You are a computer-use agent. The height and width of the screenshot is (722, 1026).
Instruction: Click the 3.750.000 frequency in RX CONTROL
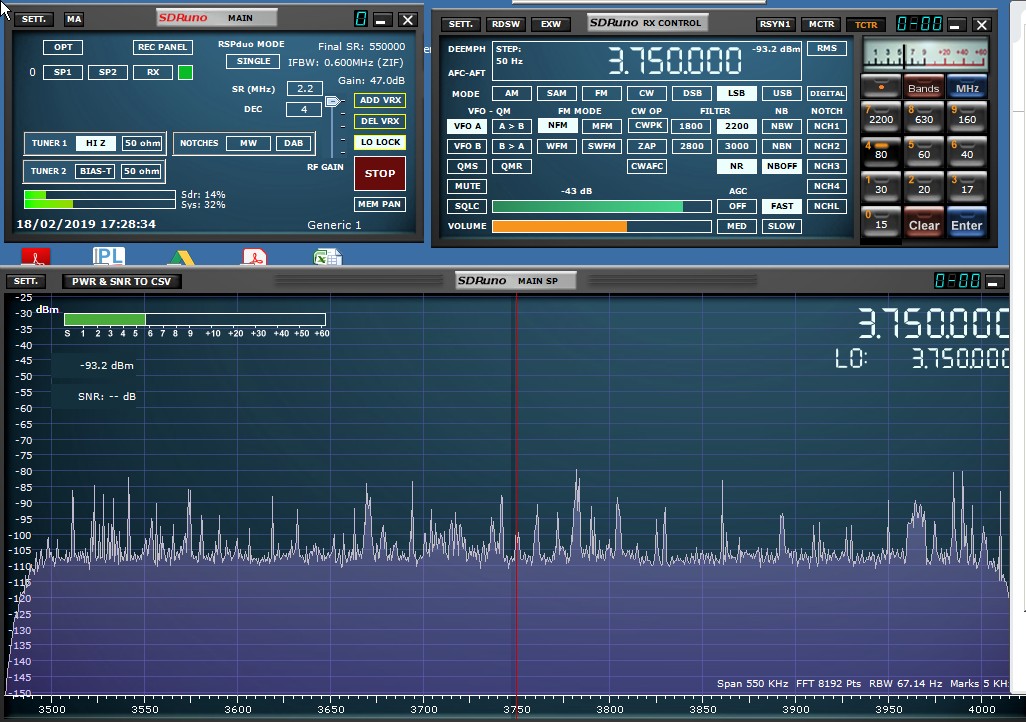[x=675, y=61]
